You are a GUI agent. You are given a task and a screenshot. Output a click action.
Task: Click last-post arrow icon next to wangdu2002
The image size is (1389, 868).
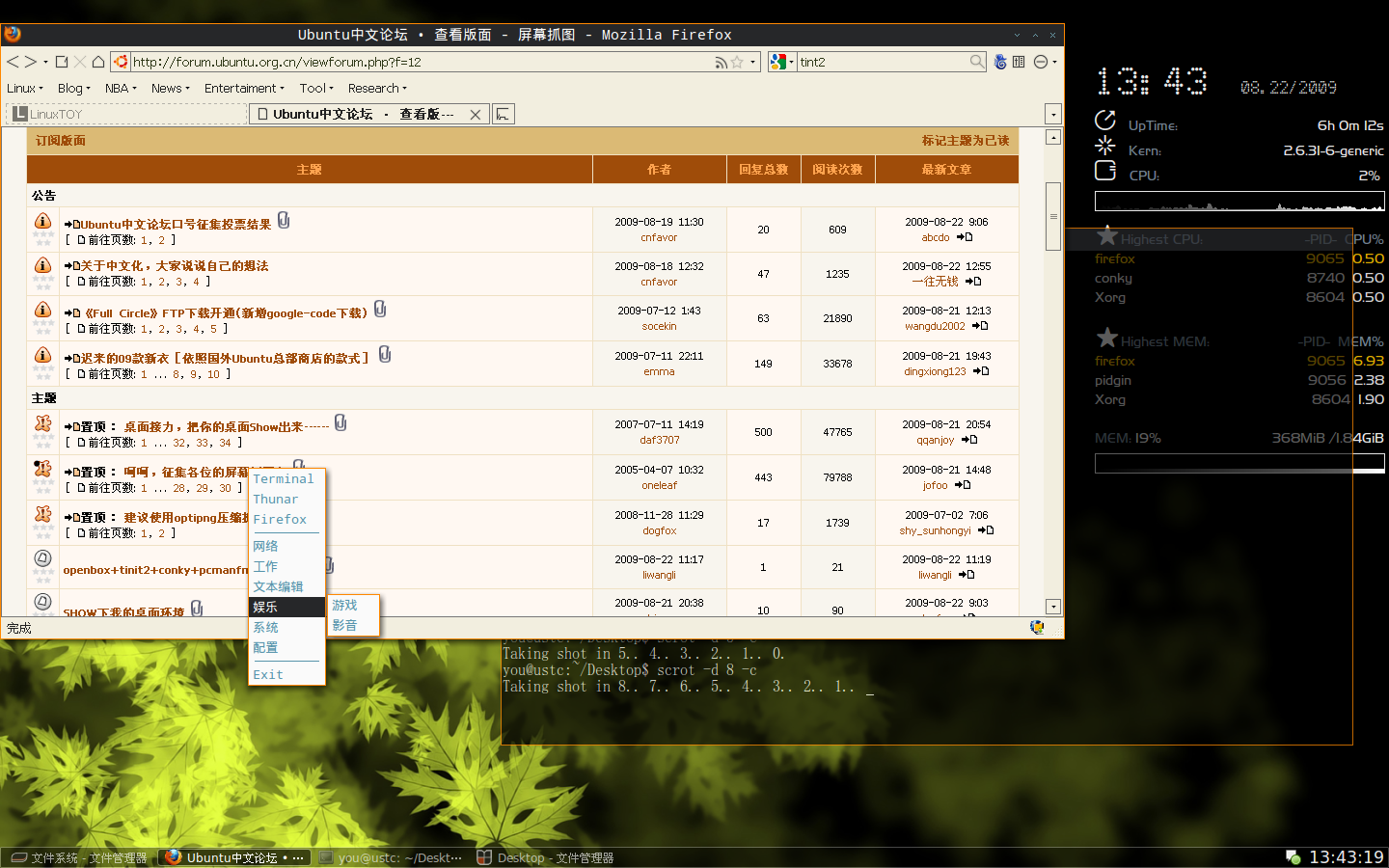click(980, 326)
